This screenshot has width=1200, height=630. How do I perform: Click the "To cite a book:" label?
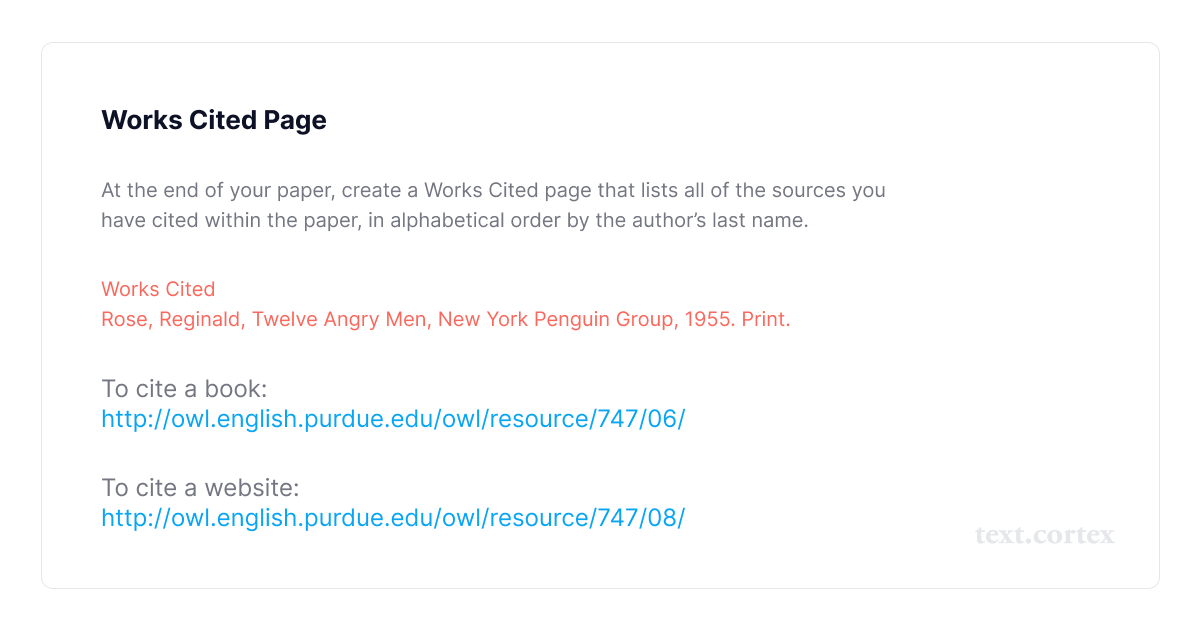184,389
